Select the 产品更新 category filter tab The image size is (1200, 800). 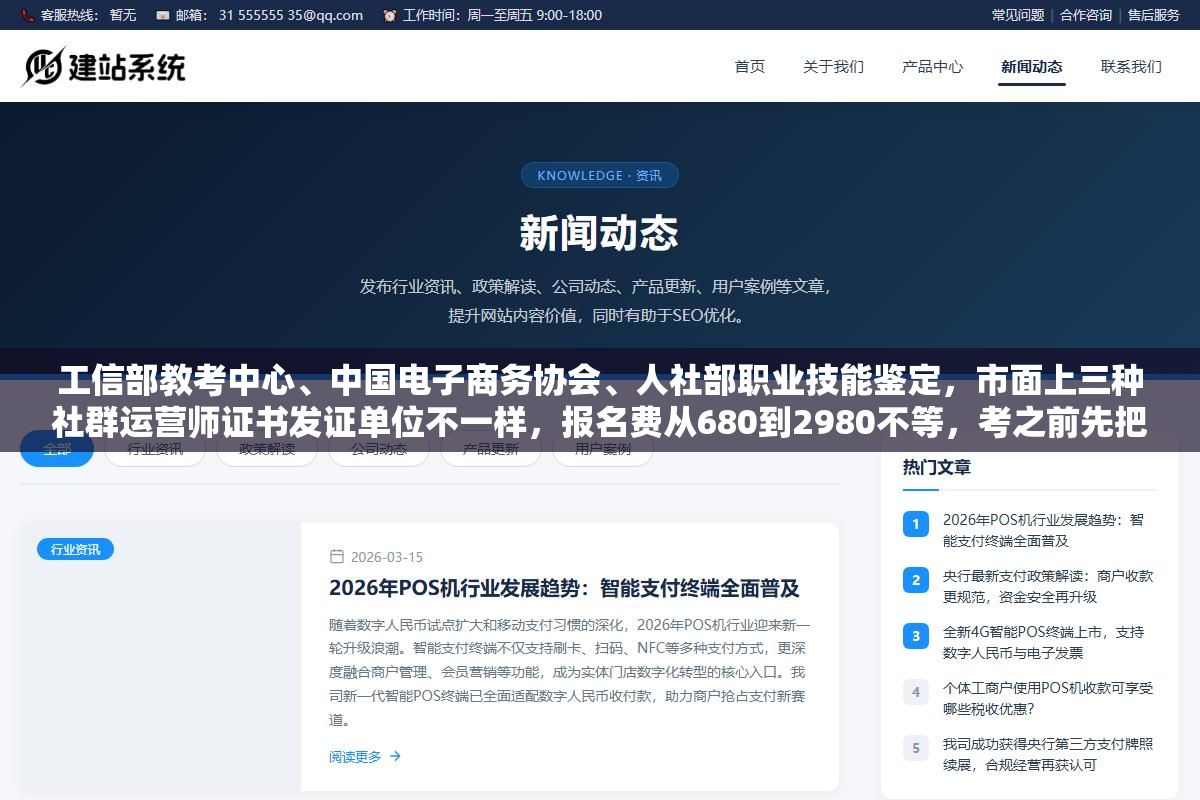point(491,449)
